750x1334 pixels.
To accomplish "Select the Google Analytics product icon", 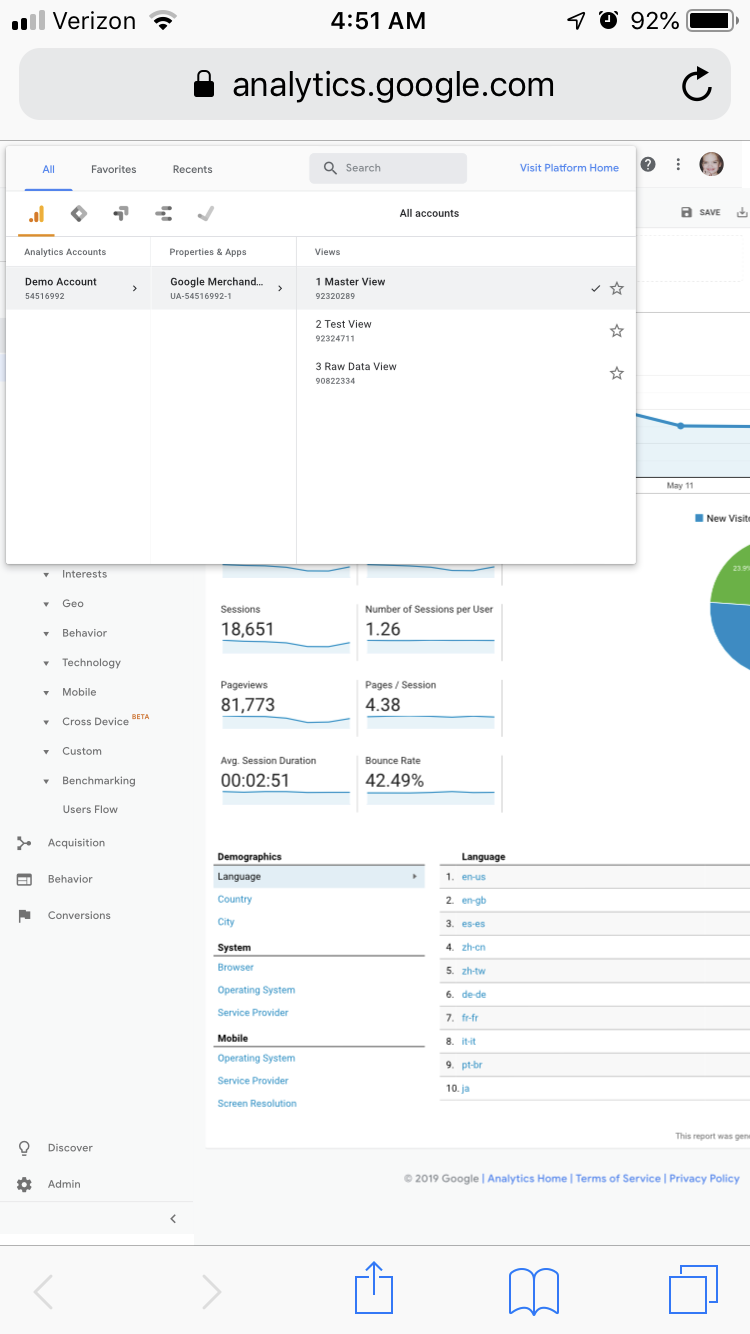I will point(36,213).
